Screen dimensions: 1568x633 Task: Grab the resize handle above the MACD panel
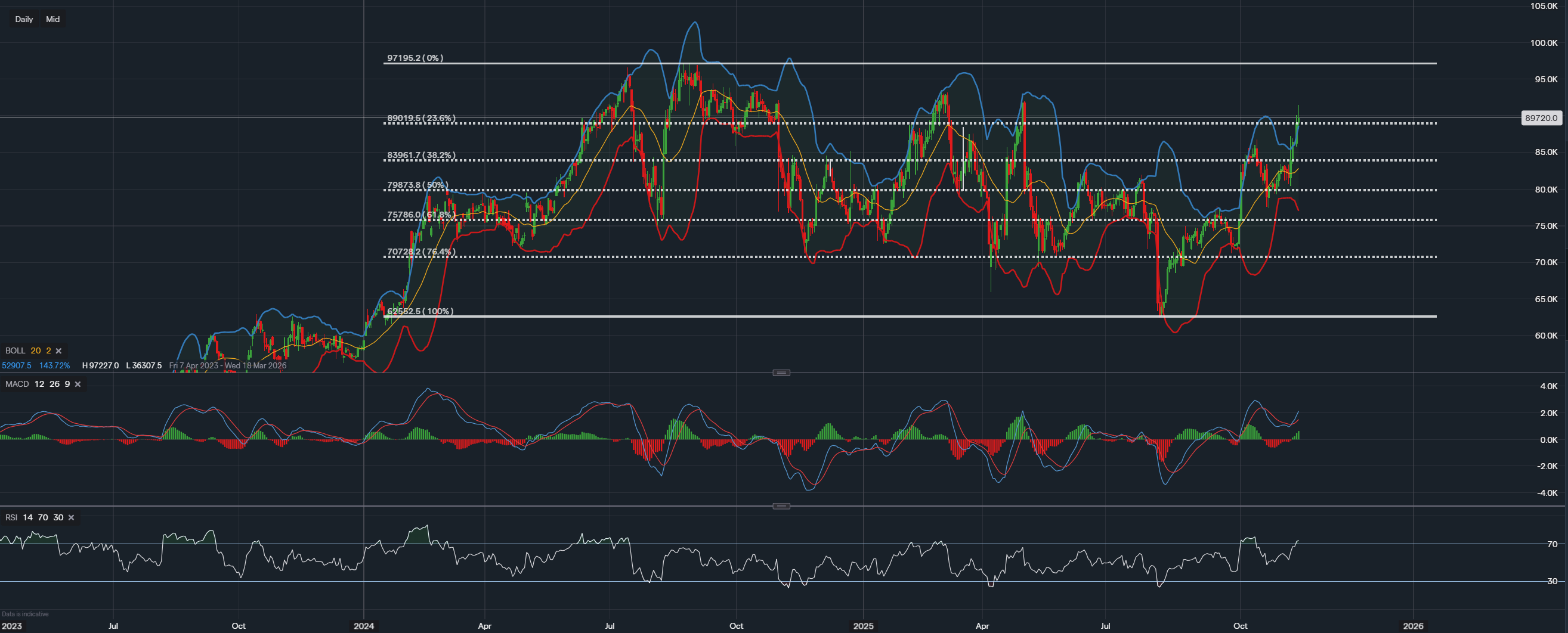coord(781,373)
